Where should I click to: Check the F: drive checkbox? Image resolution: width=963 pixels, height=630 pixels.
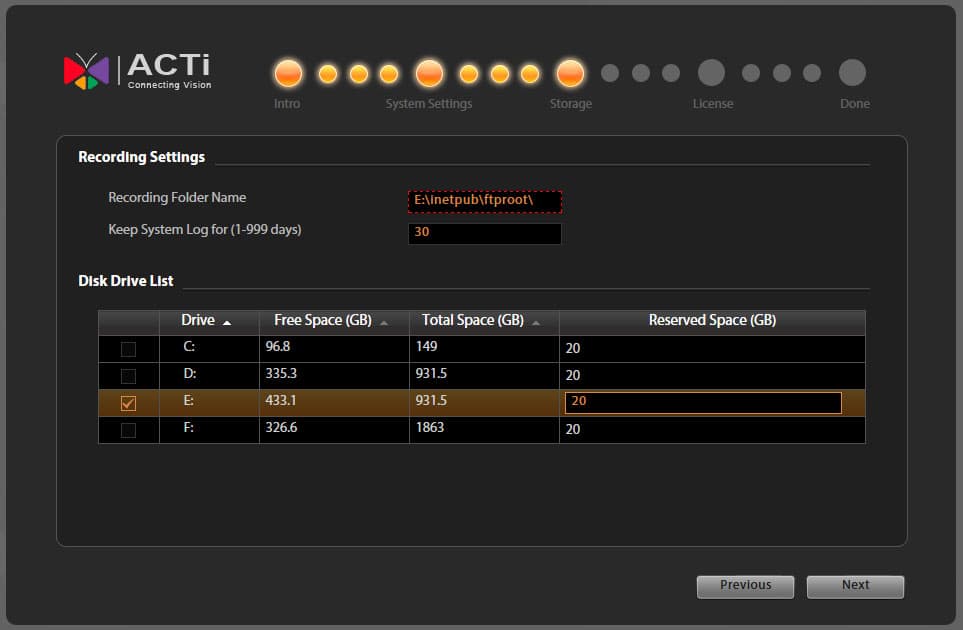(128, 430)
